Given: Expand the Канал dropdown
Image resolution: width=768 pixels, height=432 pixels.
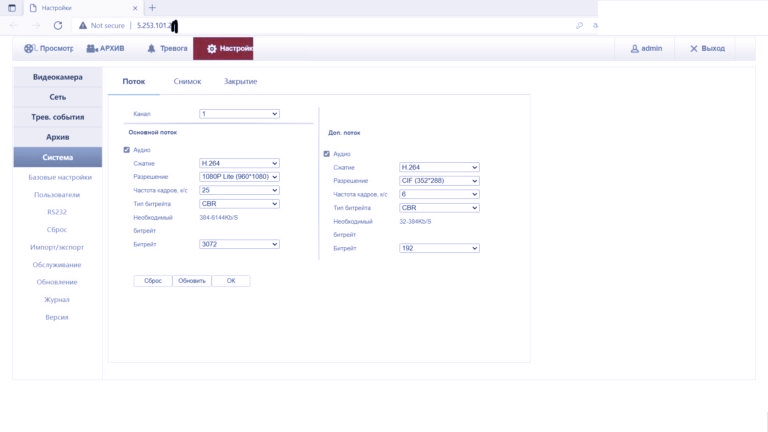Looking at the screenshot, I should [x=239, y=114].
